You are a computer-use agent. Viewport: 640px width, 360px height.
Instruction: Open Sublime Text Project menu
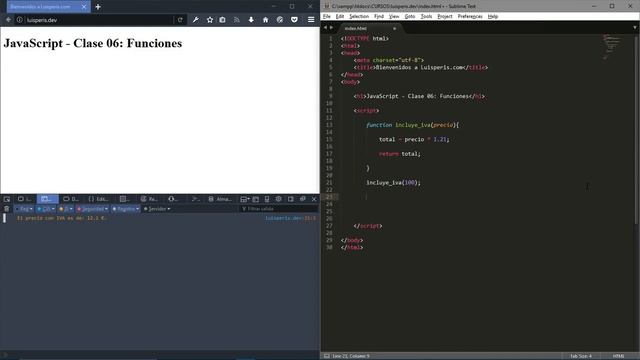[x=444, y=16]
